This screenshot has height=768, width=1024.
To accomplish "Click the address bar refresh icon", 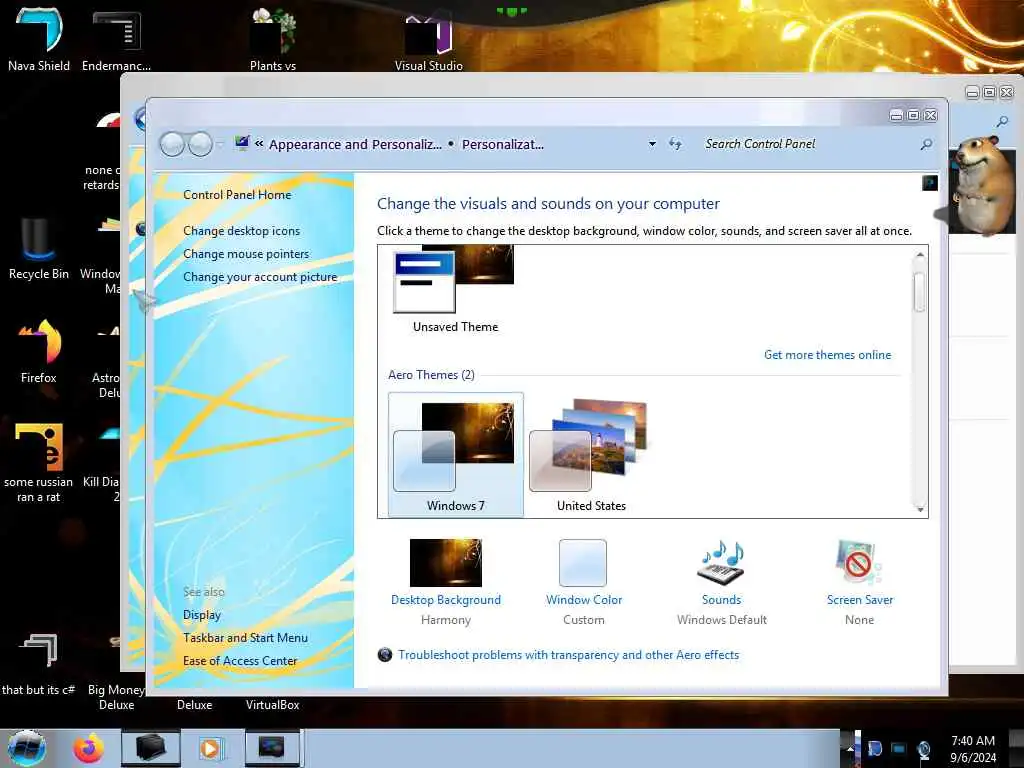I will click(675, 144).
